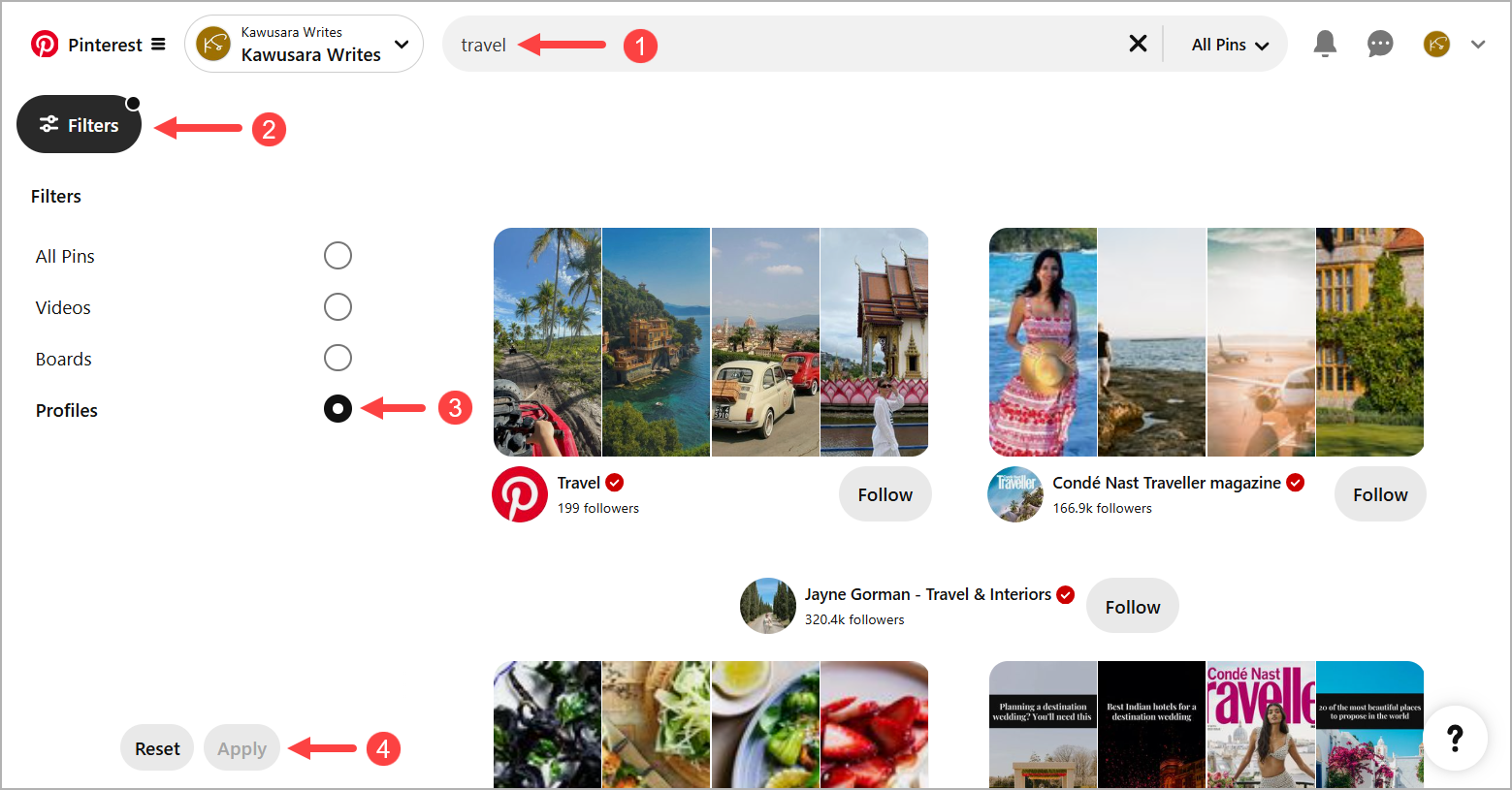Click the Kawusara Writes avatar in the pill
Image resolution: width=1512 pixels, height=790 pixels.
(212, 43)
